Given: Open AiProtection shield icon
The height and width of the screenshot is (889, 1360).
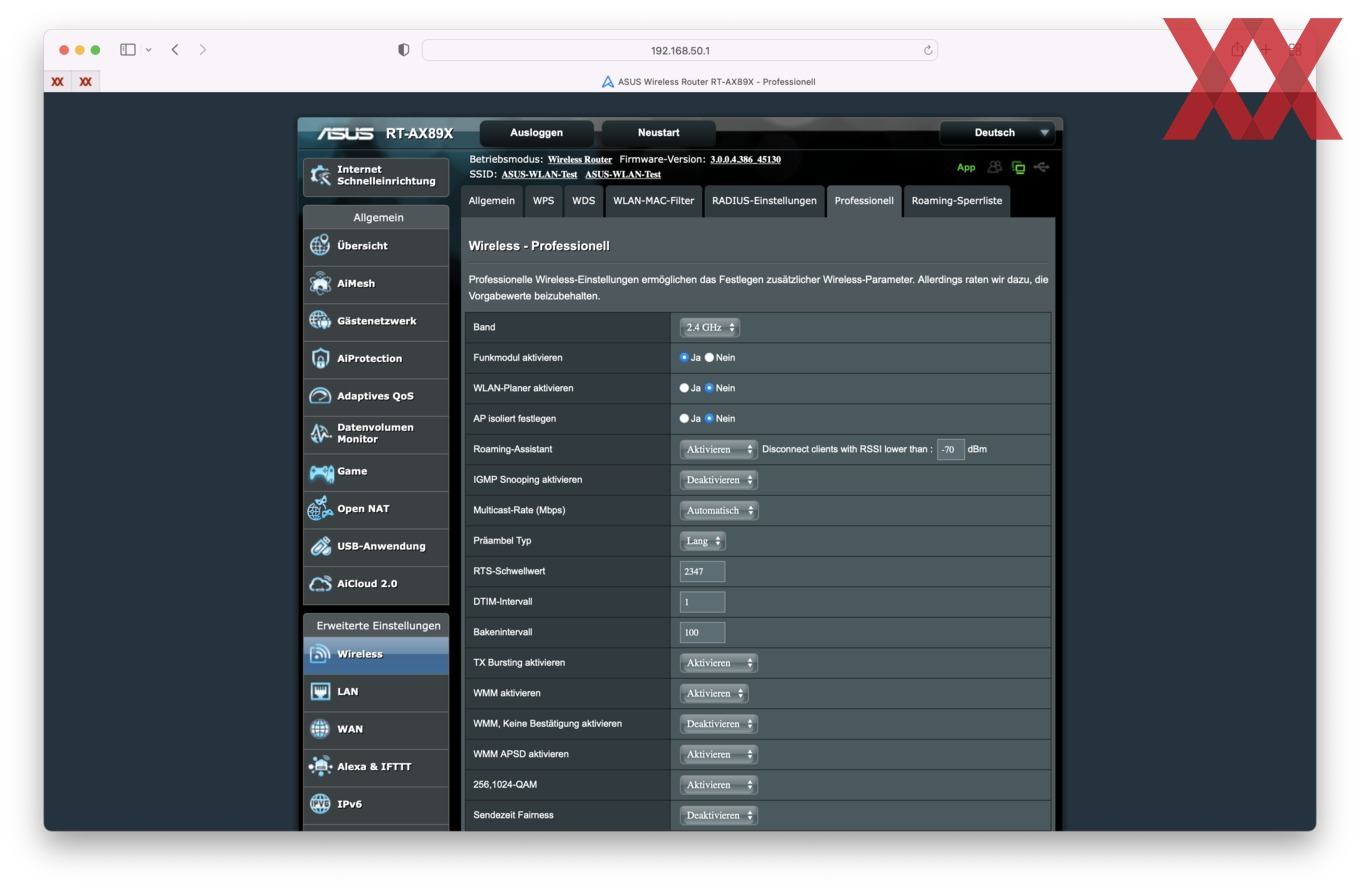Looking at the screenshot, I should click(320, 358).
